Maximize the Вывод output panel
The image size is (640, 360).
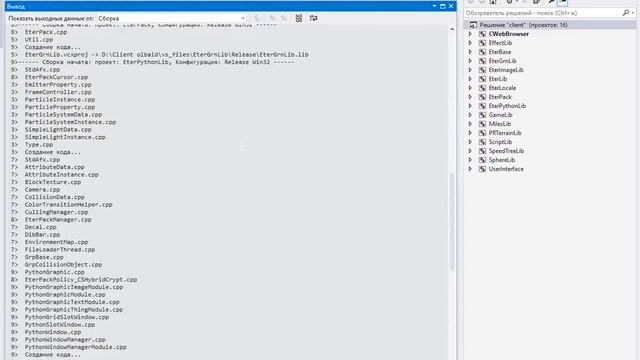coord(442,6)
